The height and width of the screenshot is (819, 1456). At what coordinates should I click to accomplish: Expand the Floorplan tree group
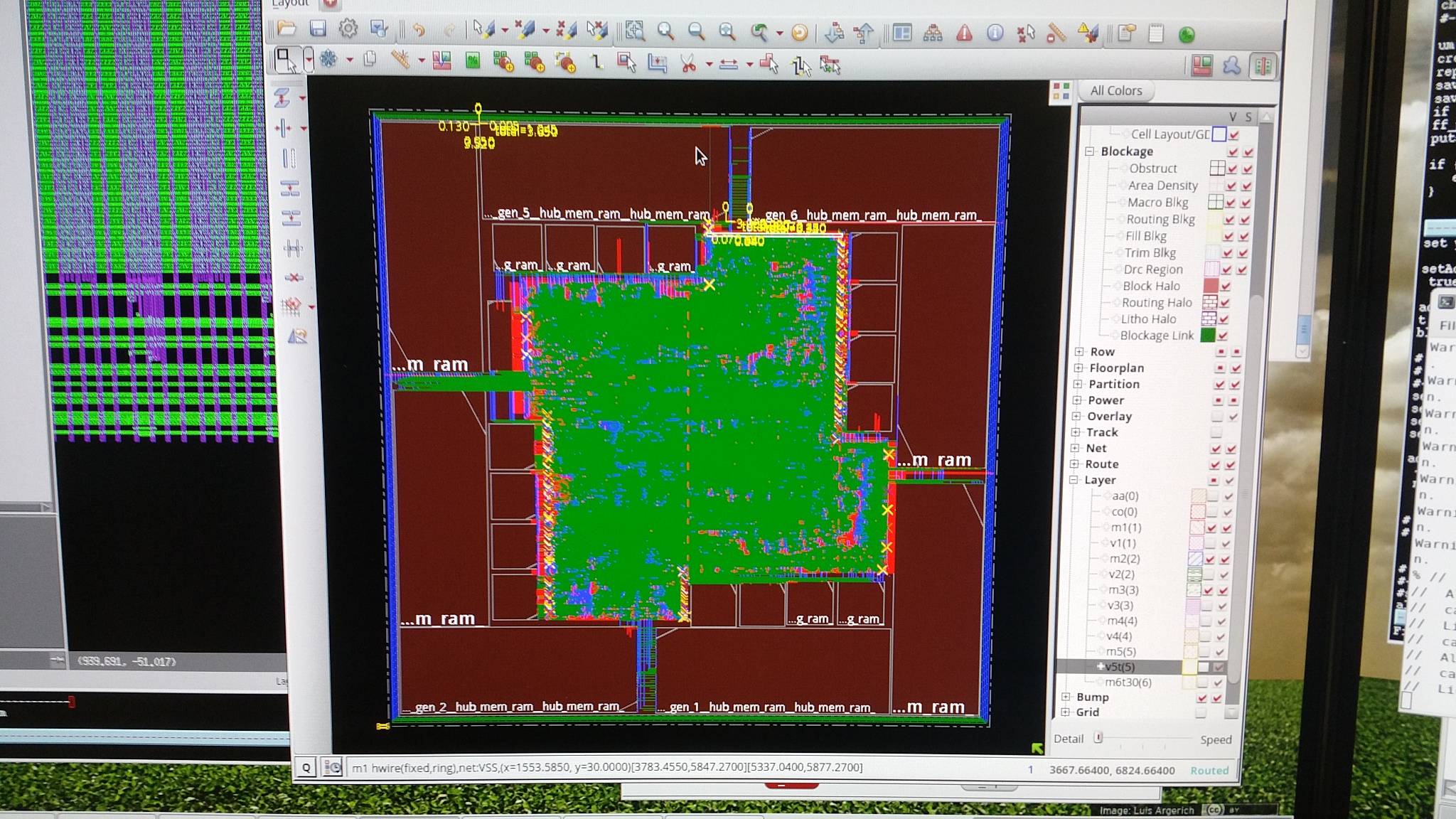click(x=1078, y=368)
